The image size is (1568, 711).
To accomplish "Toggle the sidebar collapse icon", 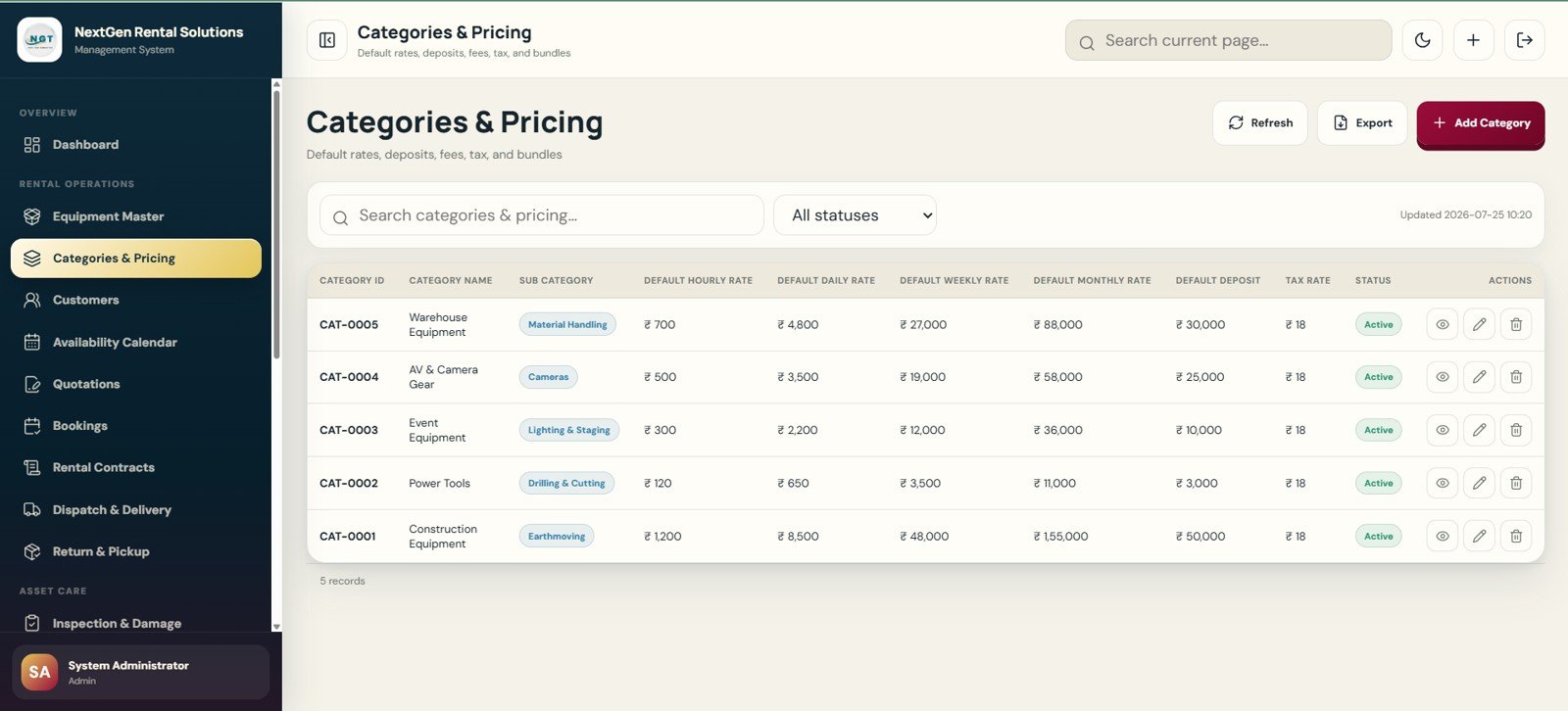I will (x=327, y=40).
